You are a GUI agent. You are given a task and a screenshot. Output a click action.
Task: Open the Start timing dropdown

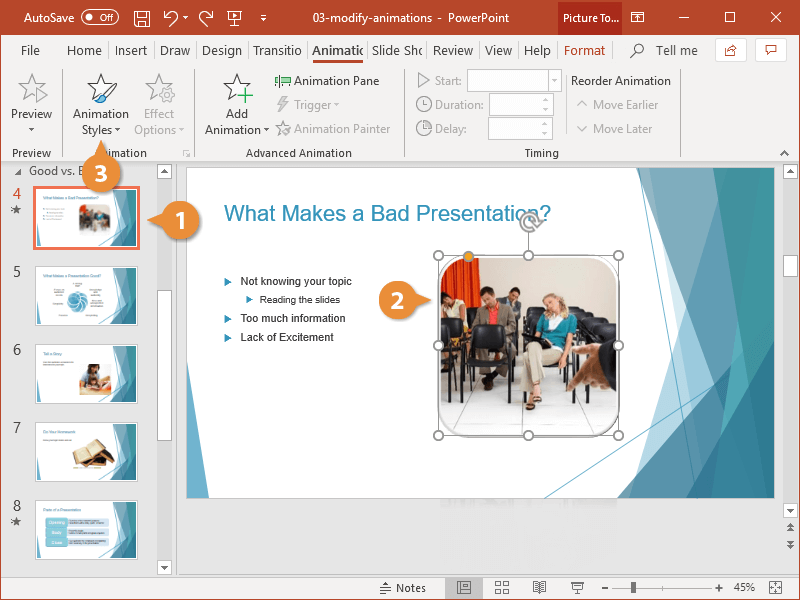coord(554,80)
